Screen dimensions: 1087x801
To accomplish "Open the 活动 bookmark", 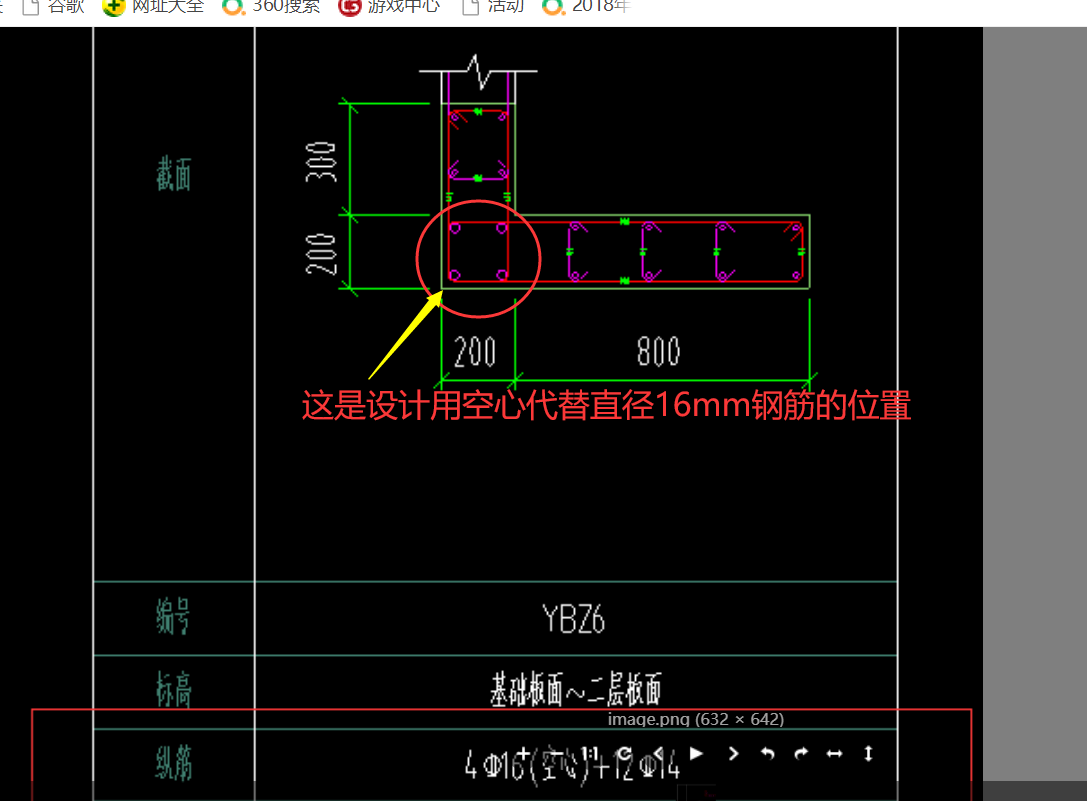I will click(493, 7).
